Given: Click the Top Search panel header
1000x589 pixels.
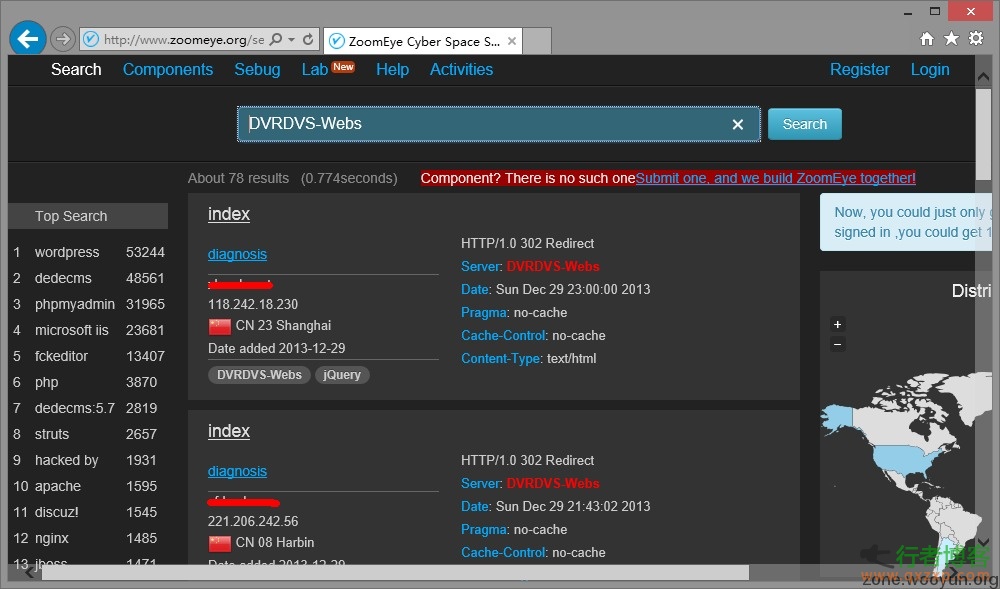Looking at the screenshot, I should [88, 216].
